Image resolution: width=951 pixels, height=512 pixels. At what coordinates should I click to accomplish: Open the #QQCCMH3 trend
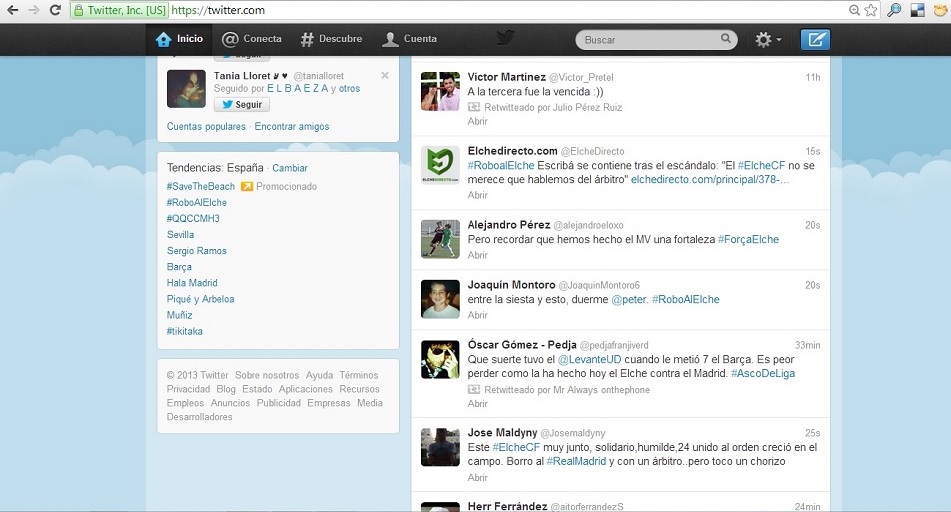click(193, 218)
